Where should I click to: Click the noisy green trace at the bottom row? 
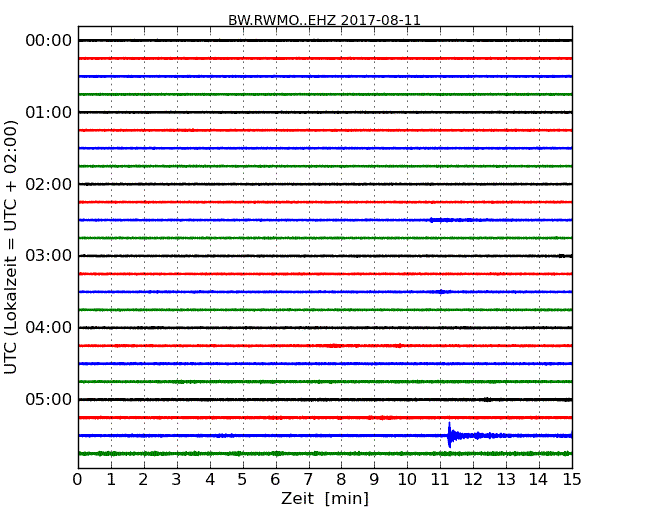click(x=325, y=454)
